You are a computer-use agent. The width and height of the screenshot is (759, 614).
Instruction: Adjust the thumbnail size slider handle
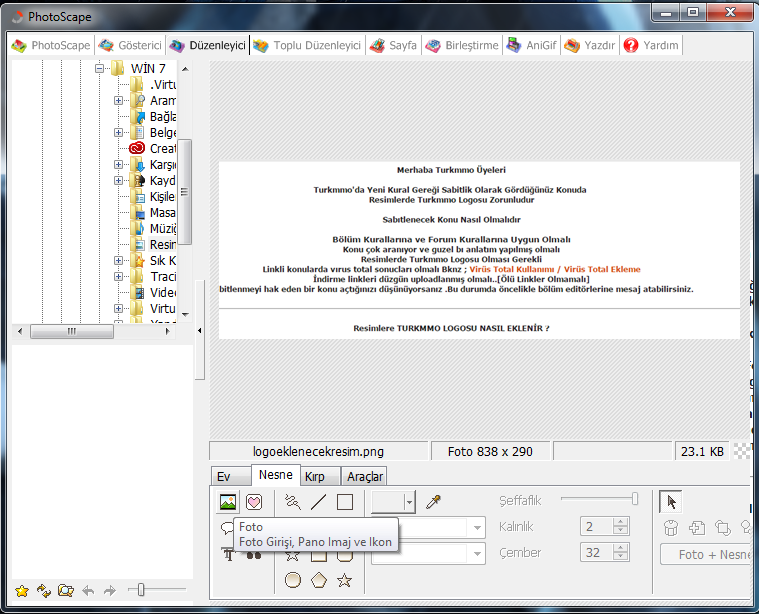[x=141, y=590]
